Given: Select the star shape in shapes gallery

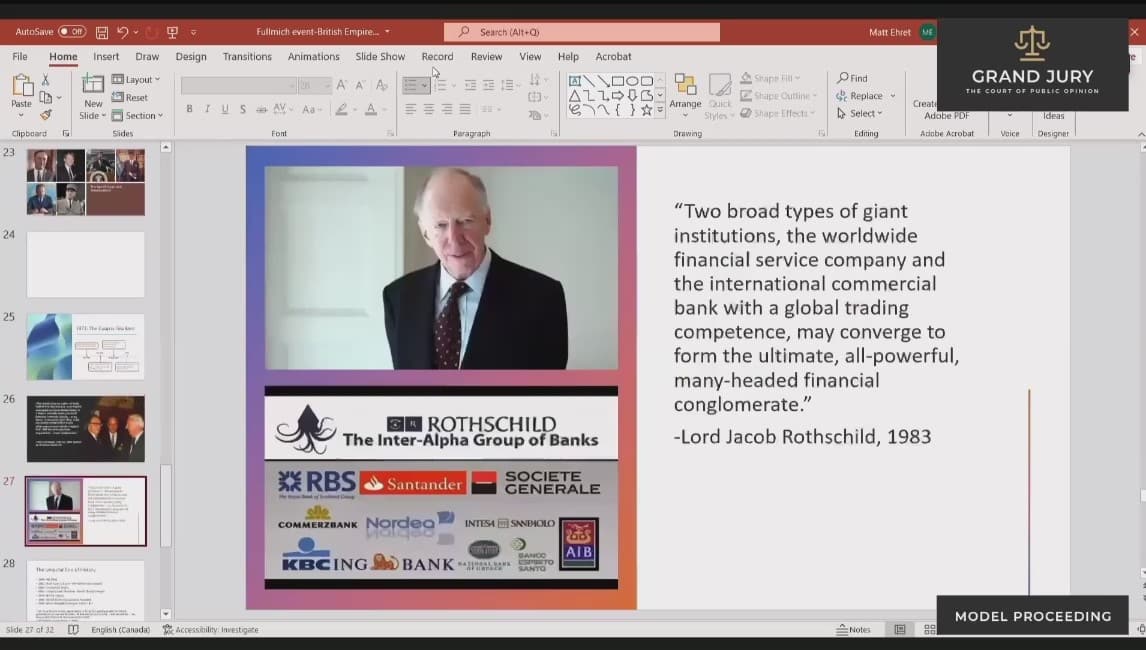Looking at the screenshot, I should (646, 110).
